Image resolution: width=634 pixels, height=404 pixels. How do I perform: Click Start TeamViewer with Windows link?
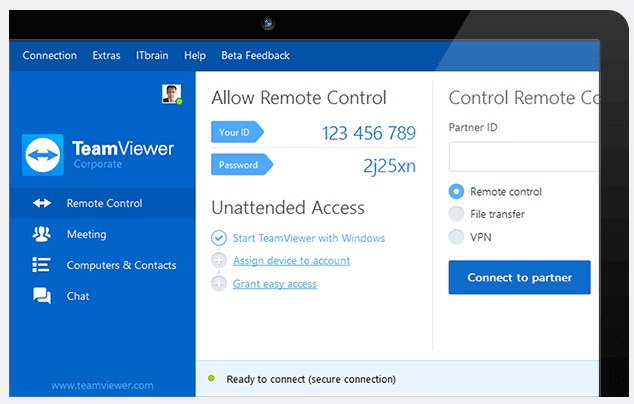point(309,238)
